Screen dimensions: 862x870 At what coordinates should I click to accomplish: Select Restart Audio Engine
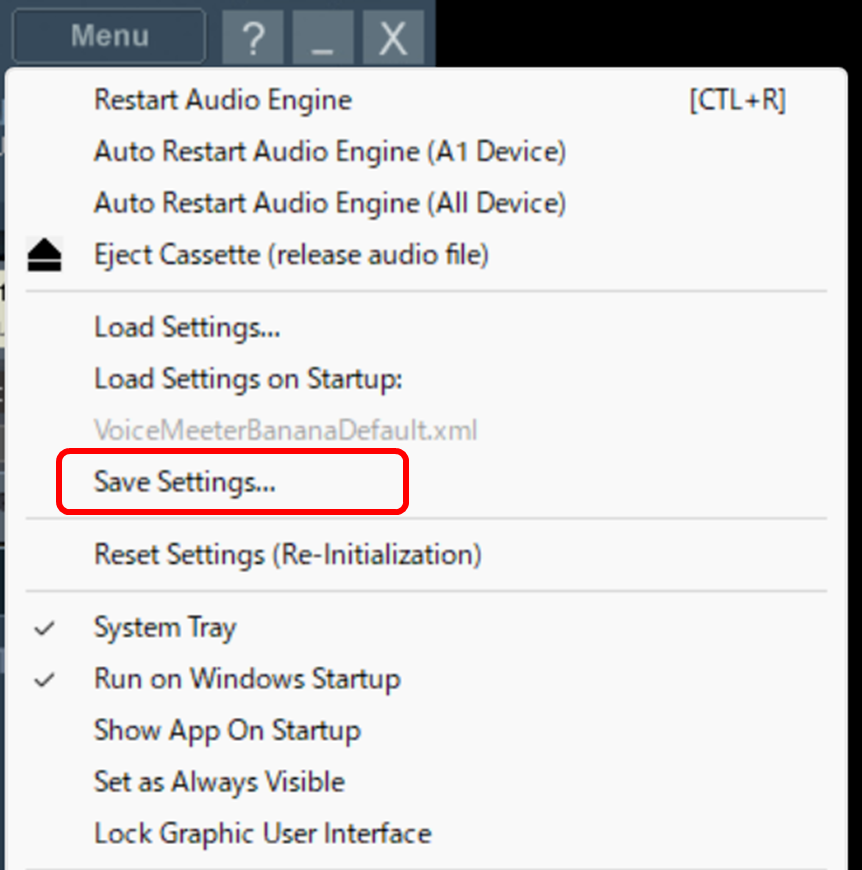(x=223, y=100)
